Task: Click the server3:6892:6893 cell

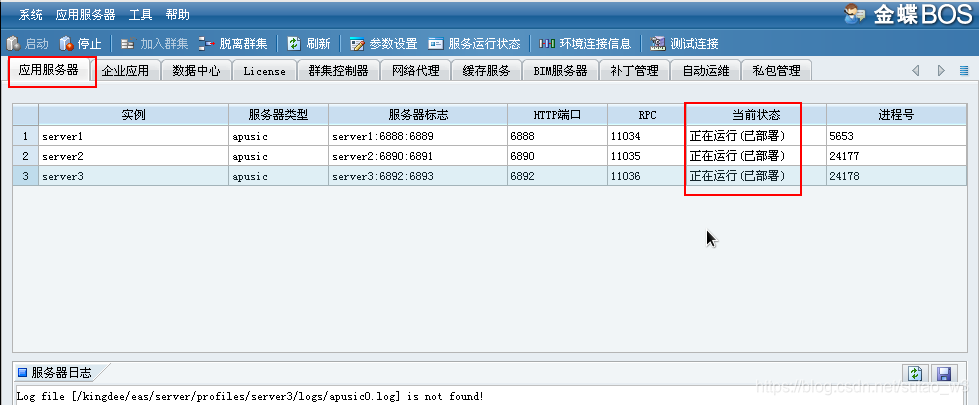Action: [x=418, y=176]
